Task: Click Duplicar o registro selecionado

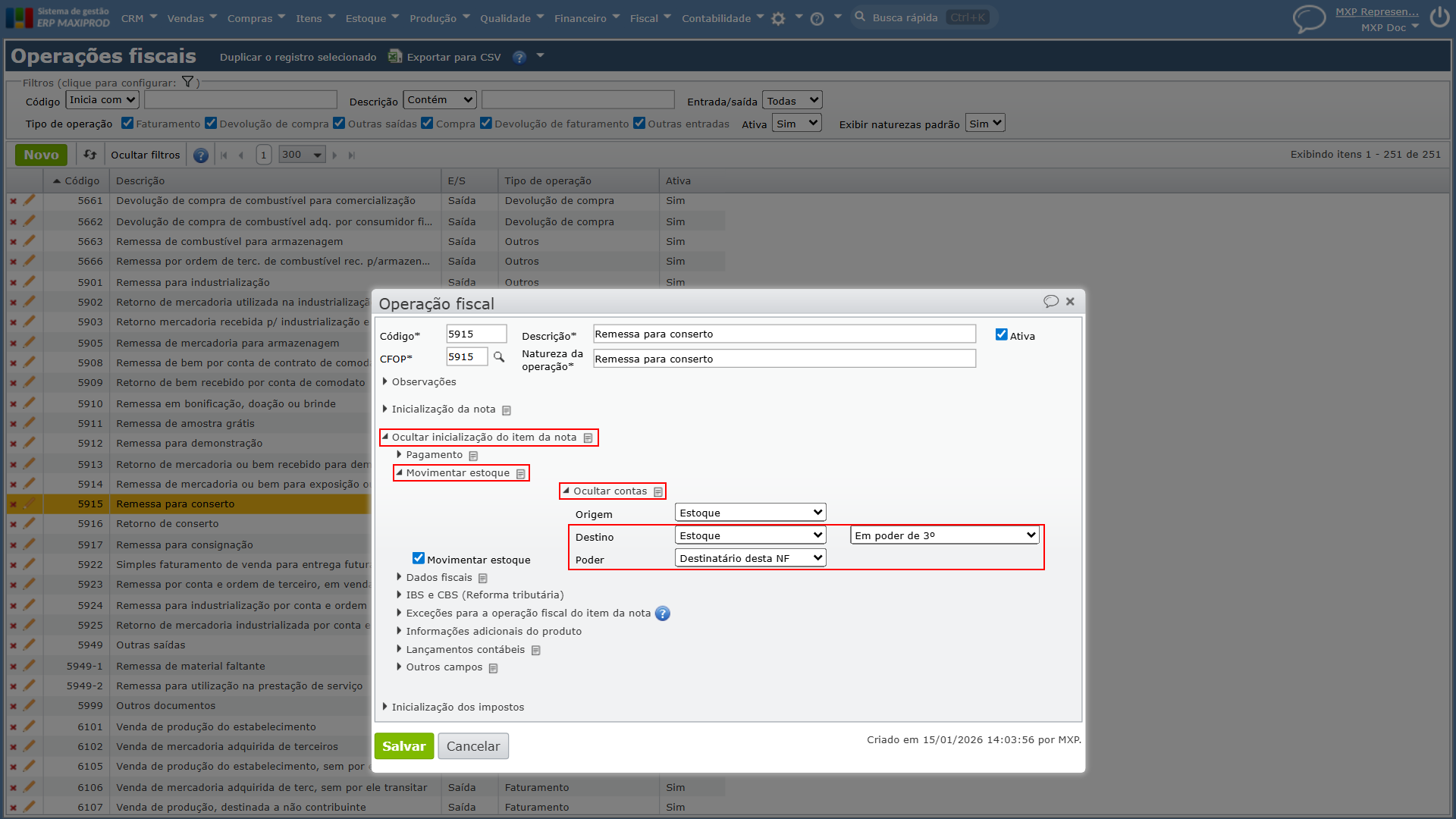Action: pyautogui.click(x=298, y=58)
